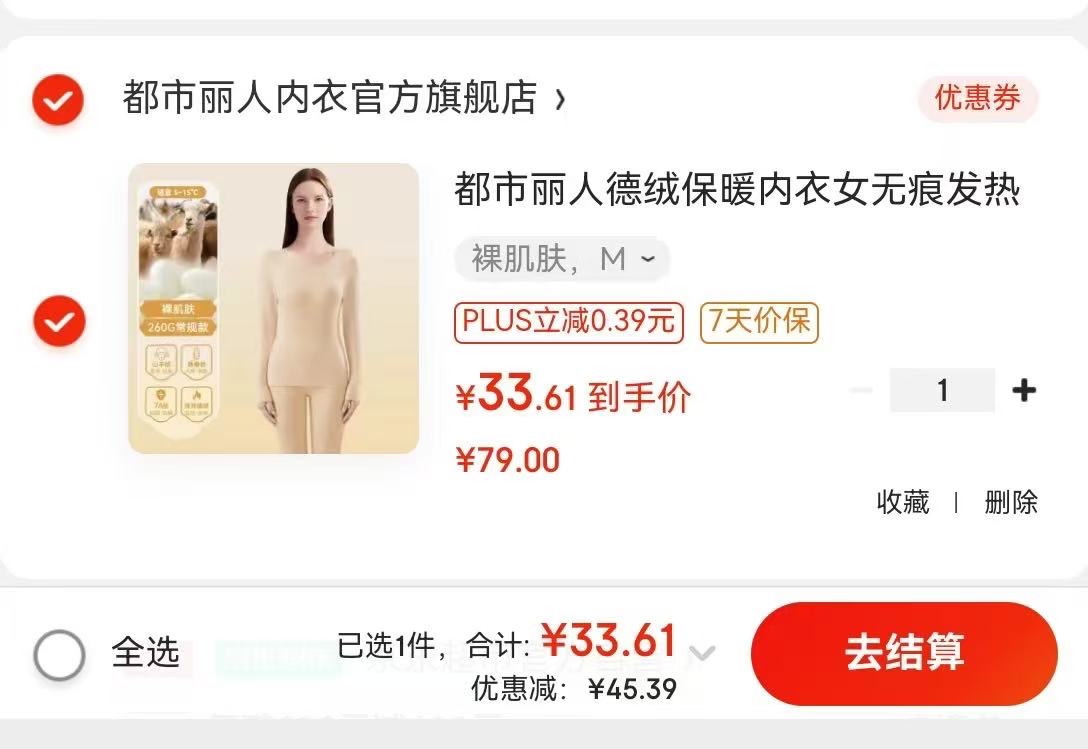
Task: Tap the ¥33.61 到手价 price label
Action: coord(573,396)
